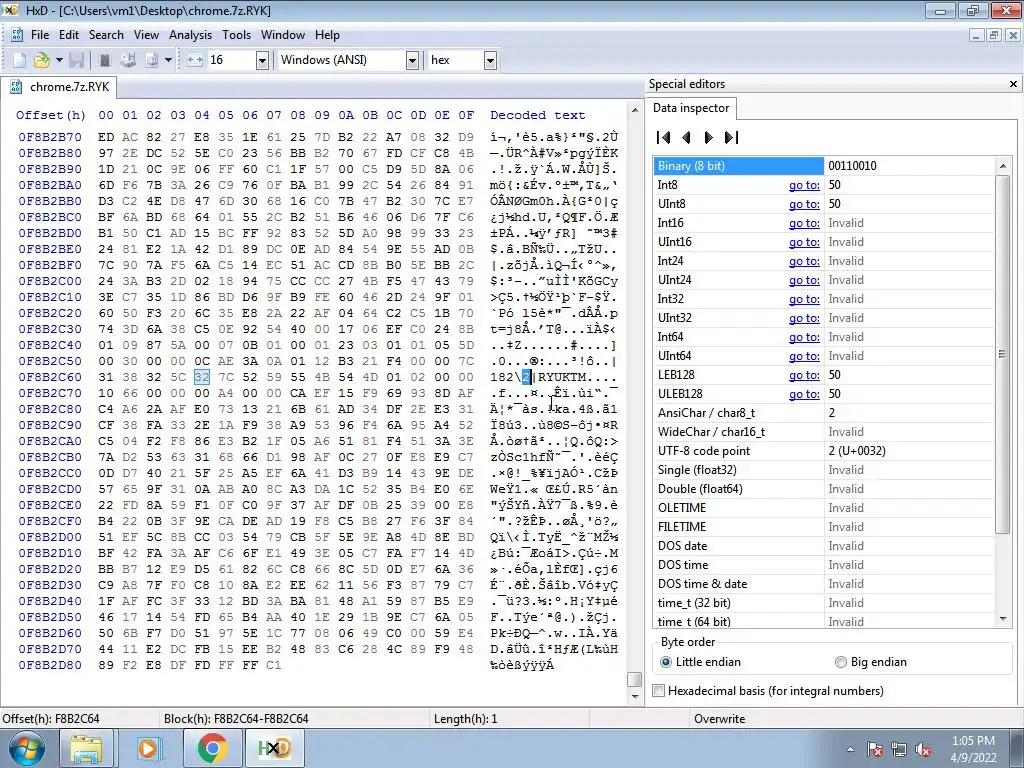
Task: Click the Int16 go to link
Action: [804, 223]
